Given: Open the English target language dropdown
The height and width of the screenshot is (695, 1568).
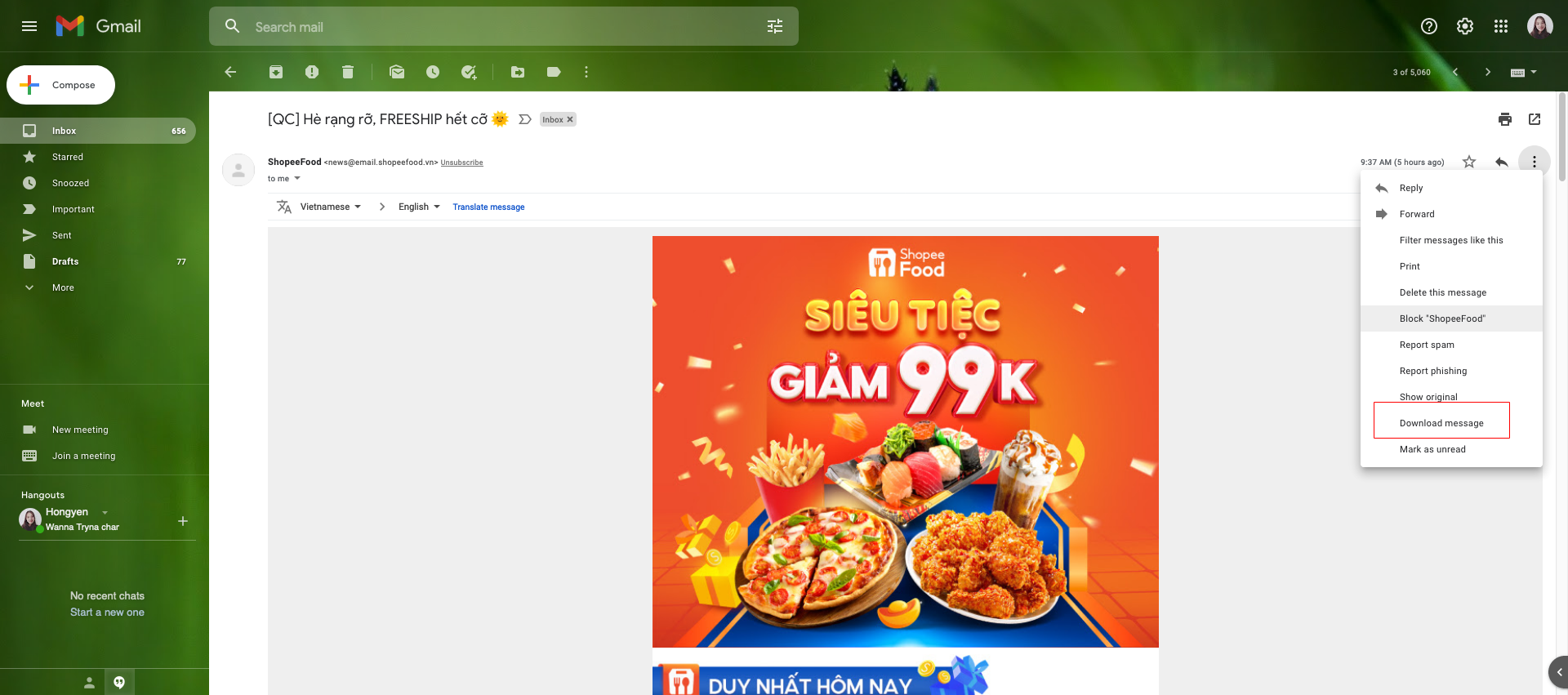Looking at the screenshot, I should pos(420,207).
